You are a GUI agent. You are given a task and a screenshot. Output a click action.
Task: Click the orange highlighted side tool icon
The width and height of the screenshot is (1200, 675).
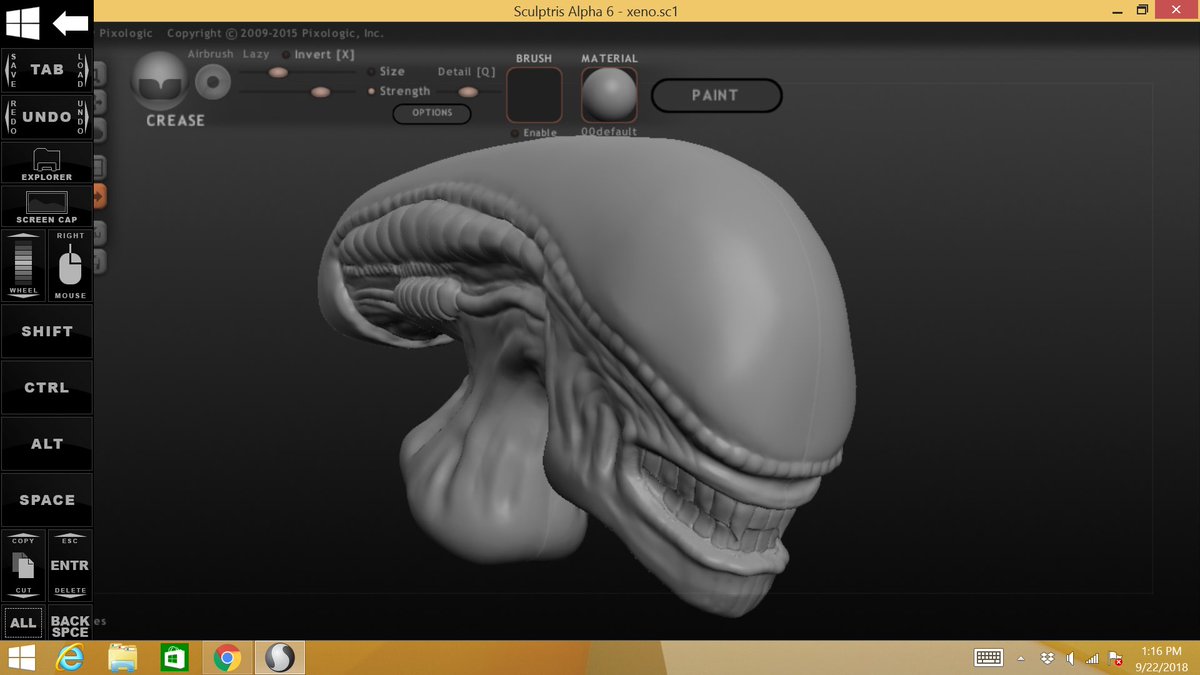pyautogui.click(x=99, y=196)
